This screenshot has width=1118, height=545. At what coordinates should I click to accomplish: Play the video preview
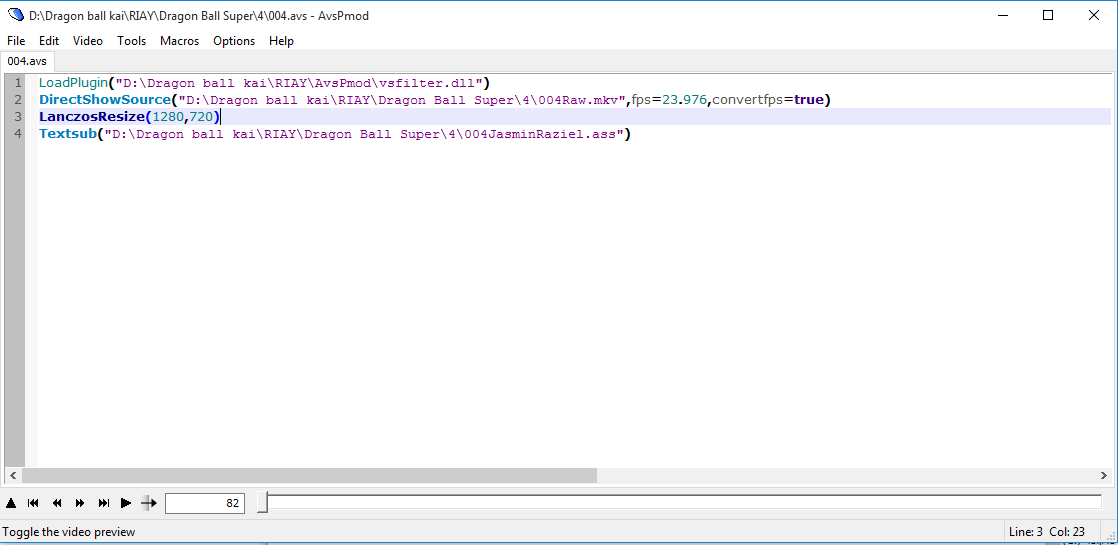[126, 503]
